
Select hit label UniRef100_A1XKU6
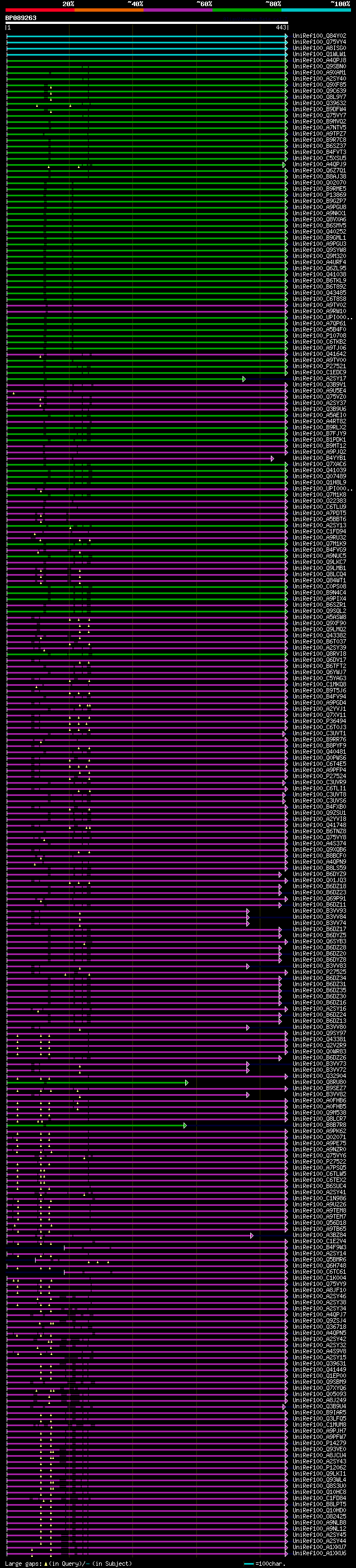[319, 1553]
